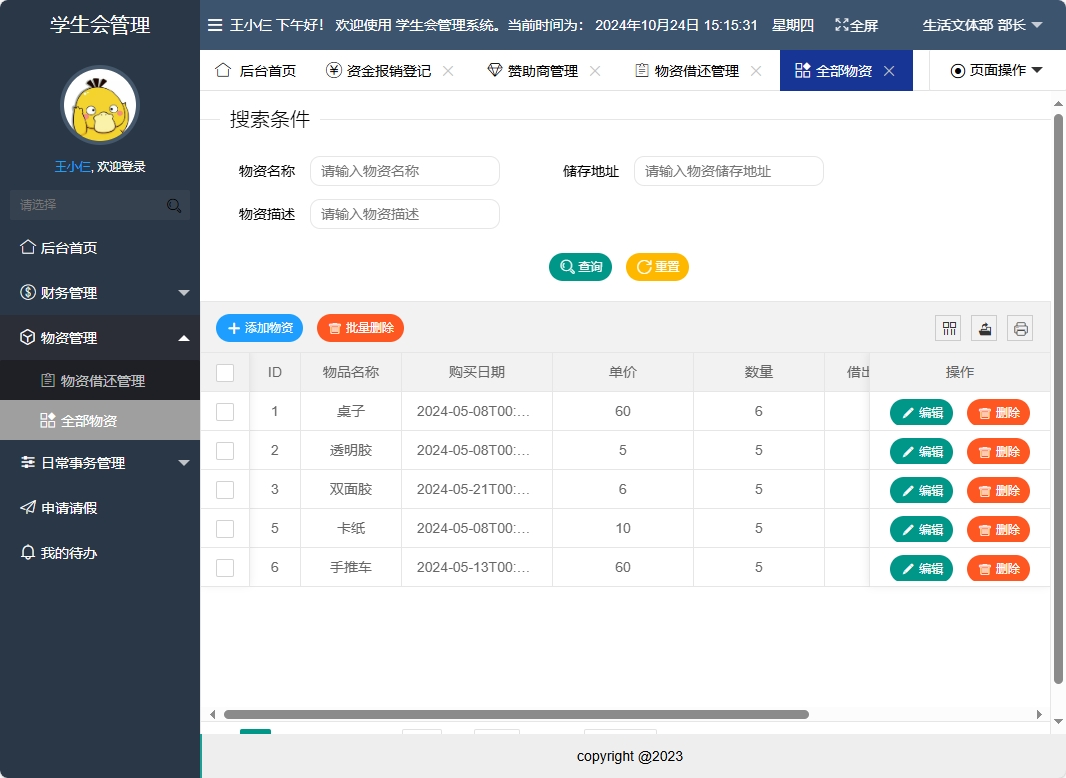Click the 重置 reset button
Image resolution: width=1066 pixels, height=778 pixels.
657,267
